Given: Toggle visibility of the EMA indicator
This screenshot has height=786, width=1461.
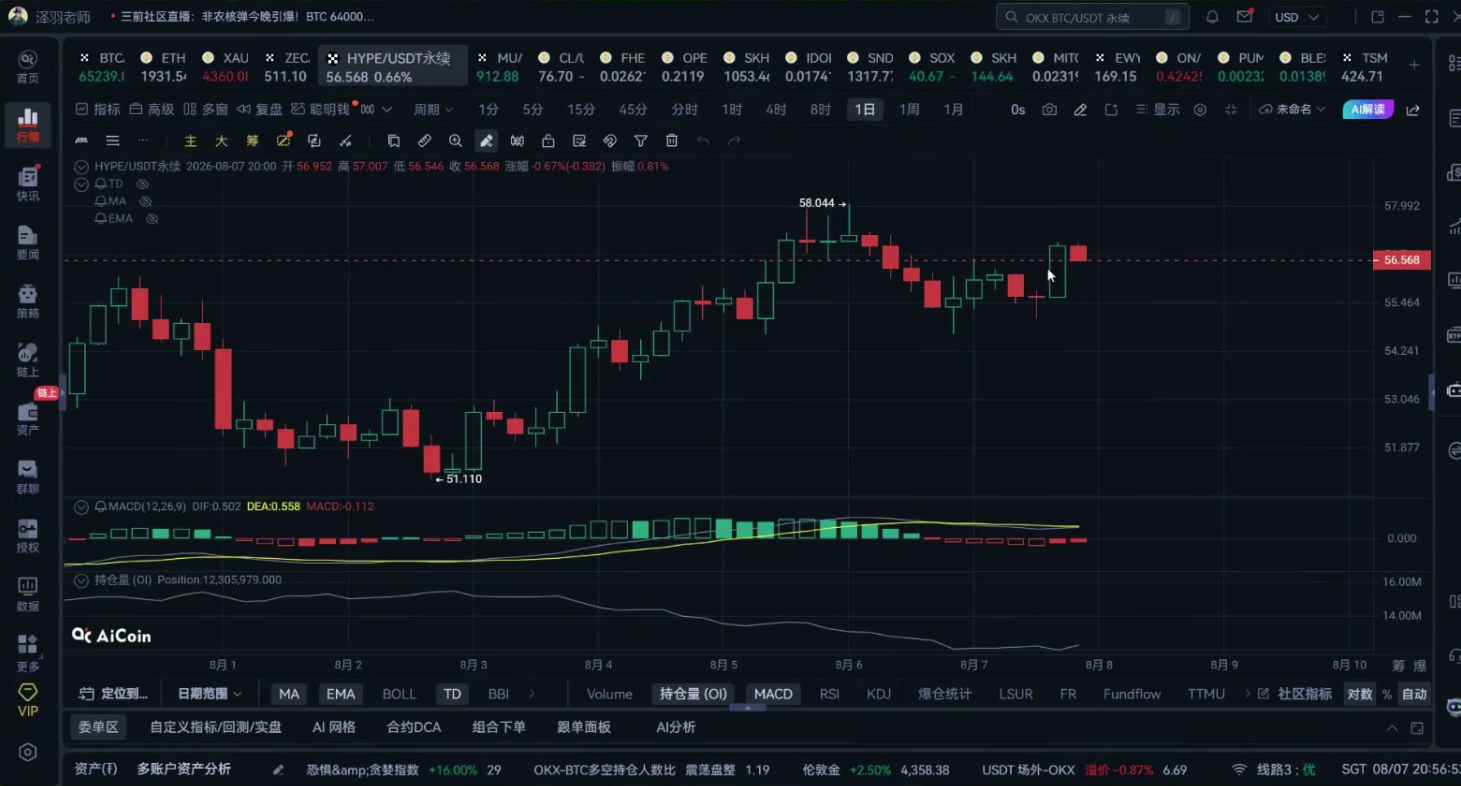Looking at the screenshot, I should coord(153,218).
